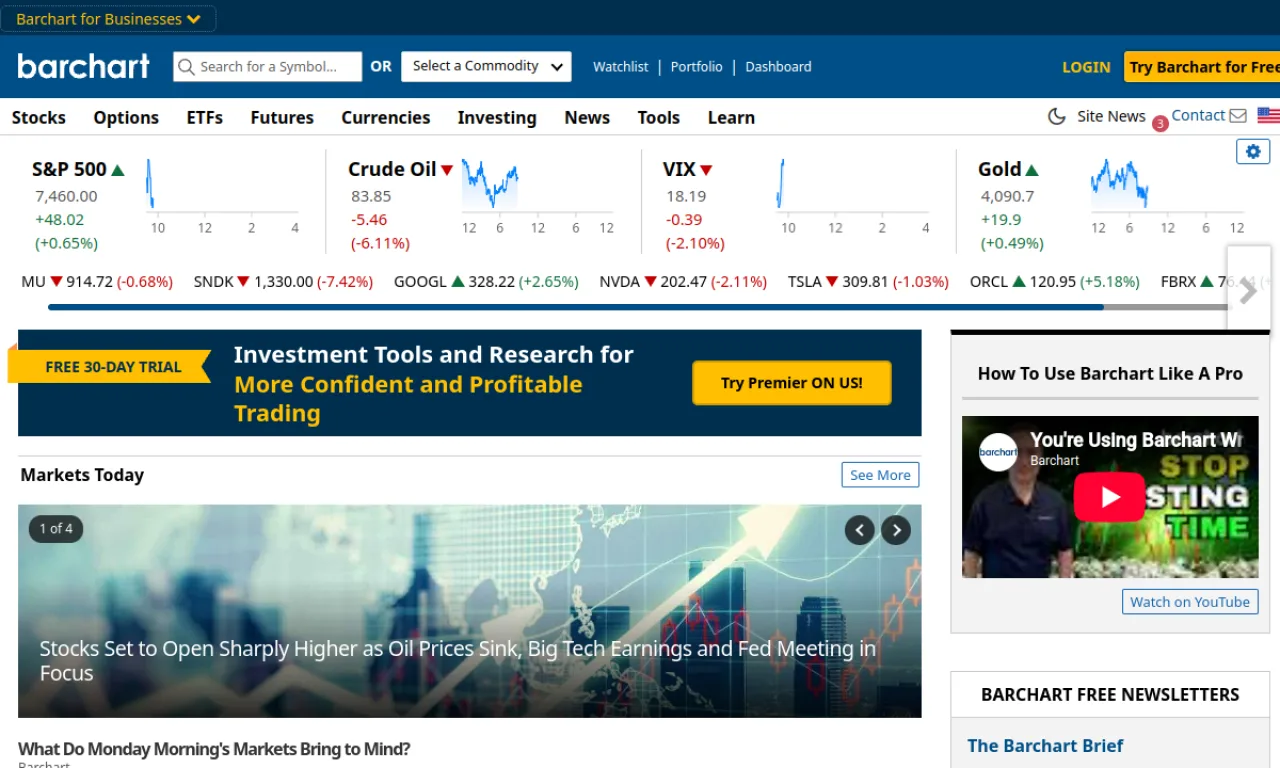The width and height of the screenshot is (1280, 768).
Task: Click the Contact envelope icon
Action: tap(1238, 116)
